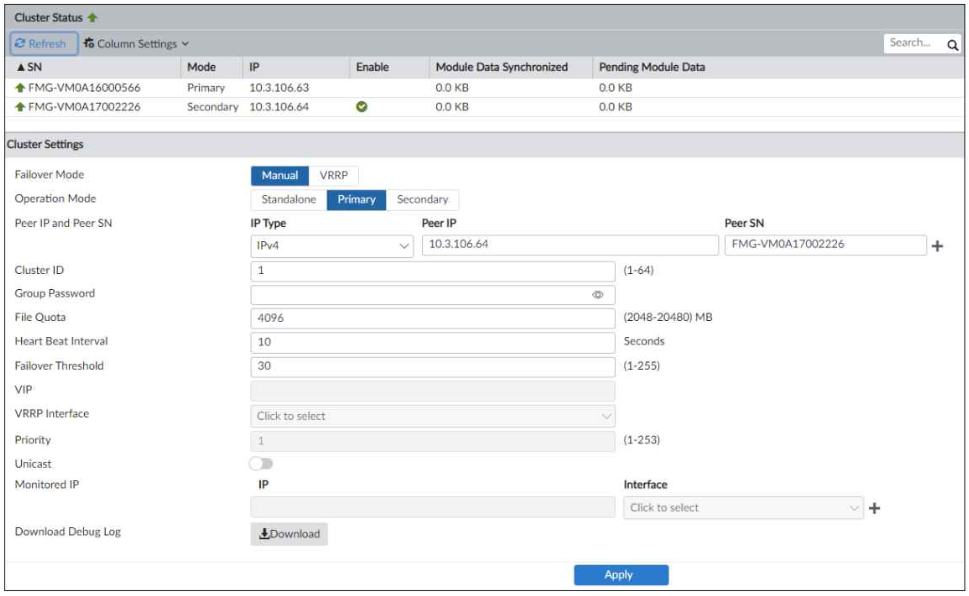This screenshot has width=969, height=596.
Task: Select Manual failover mode
Action: click(280, 175)
